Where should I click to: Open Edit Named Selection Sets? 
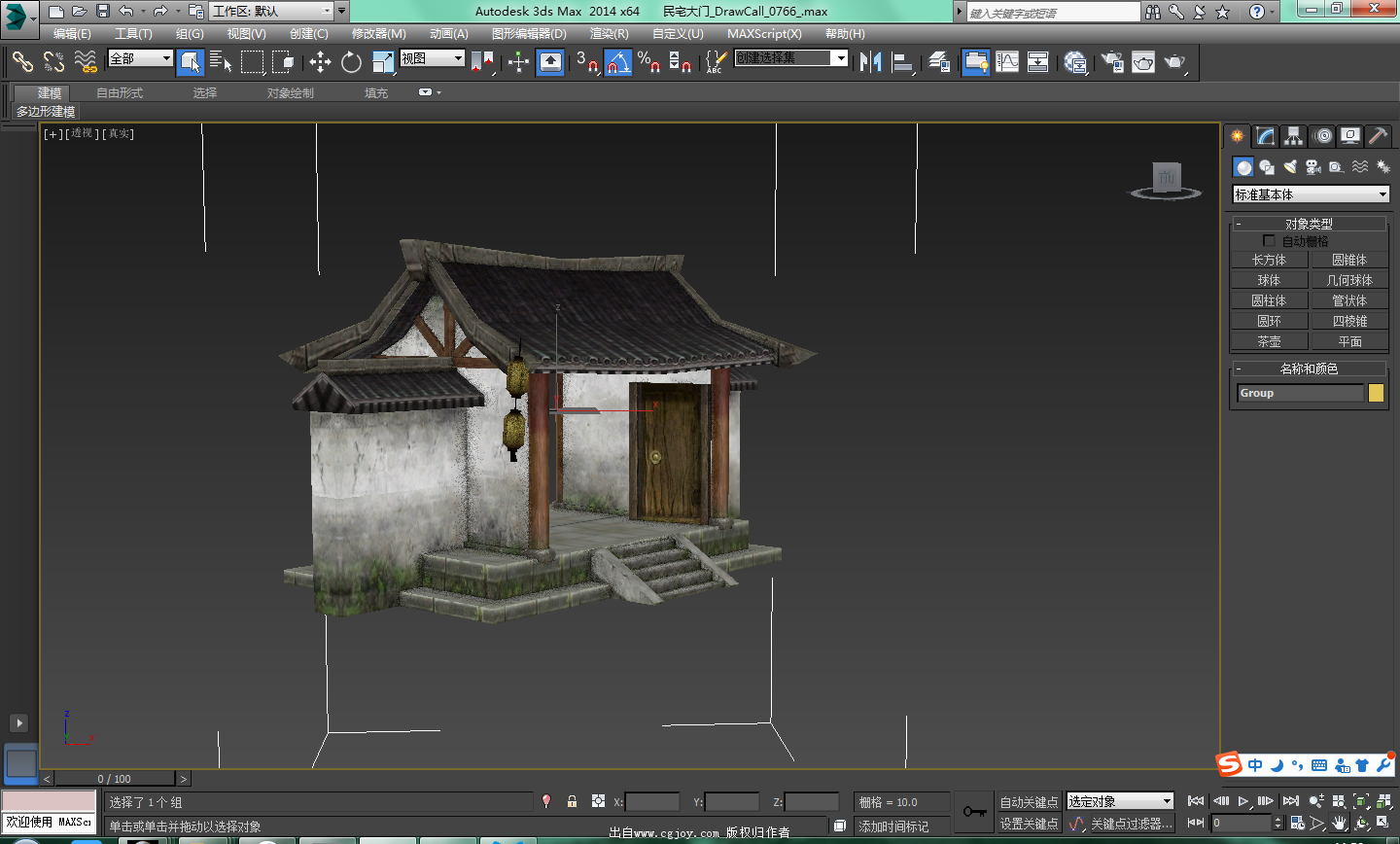pyautogui.click(x=716, y=62)
